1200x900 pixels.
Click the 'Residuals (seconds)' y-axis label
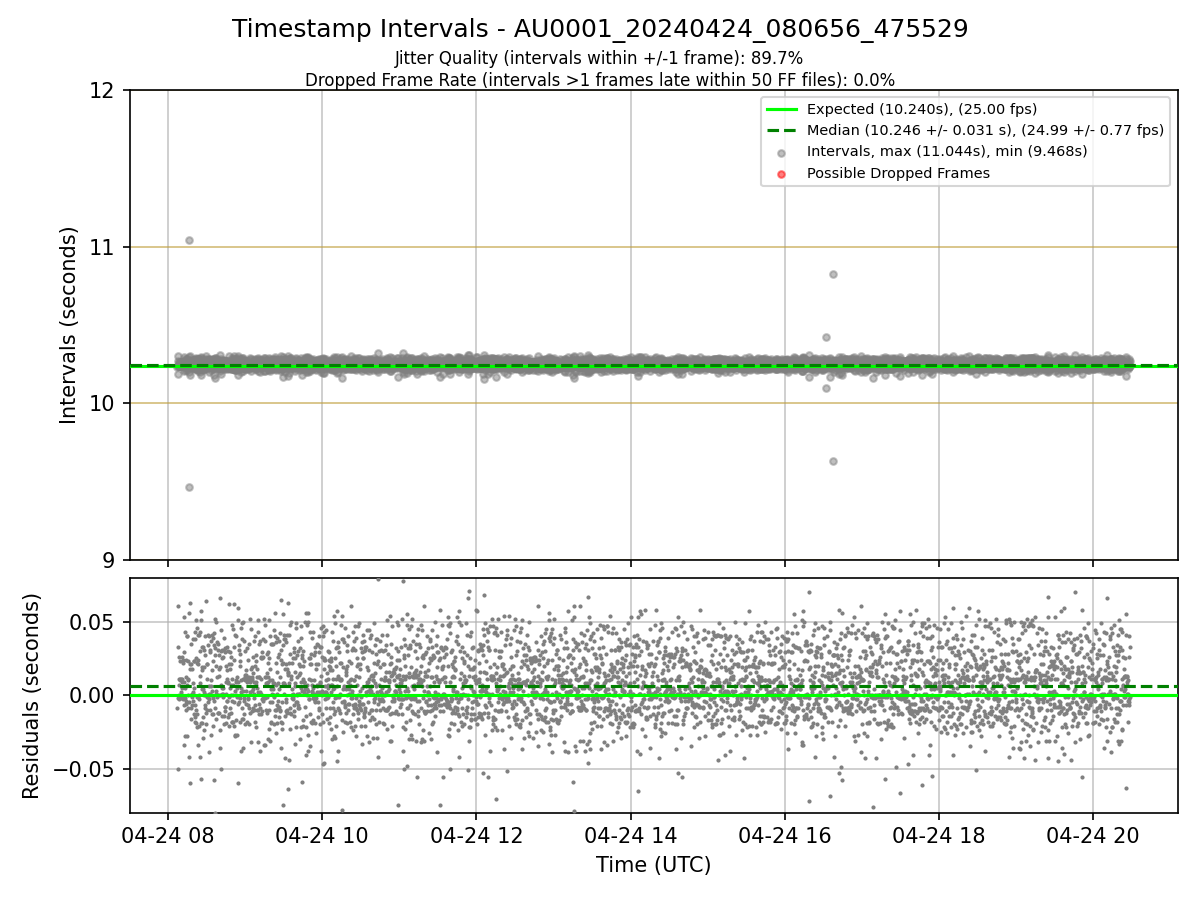[x=32, y=696]
